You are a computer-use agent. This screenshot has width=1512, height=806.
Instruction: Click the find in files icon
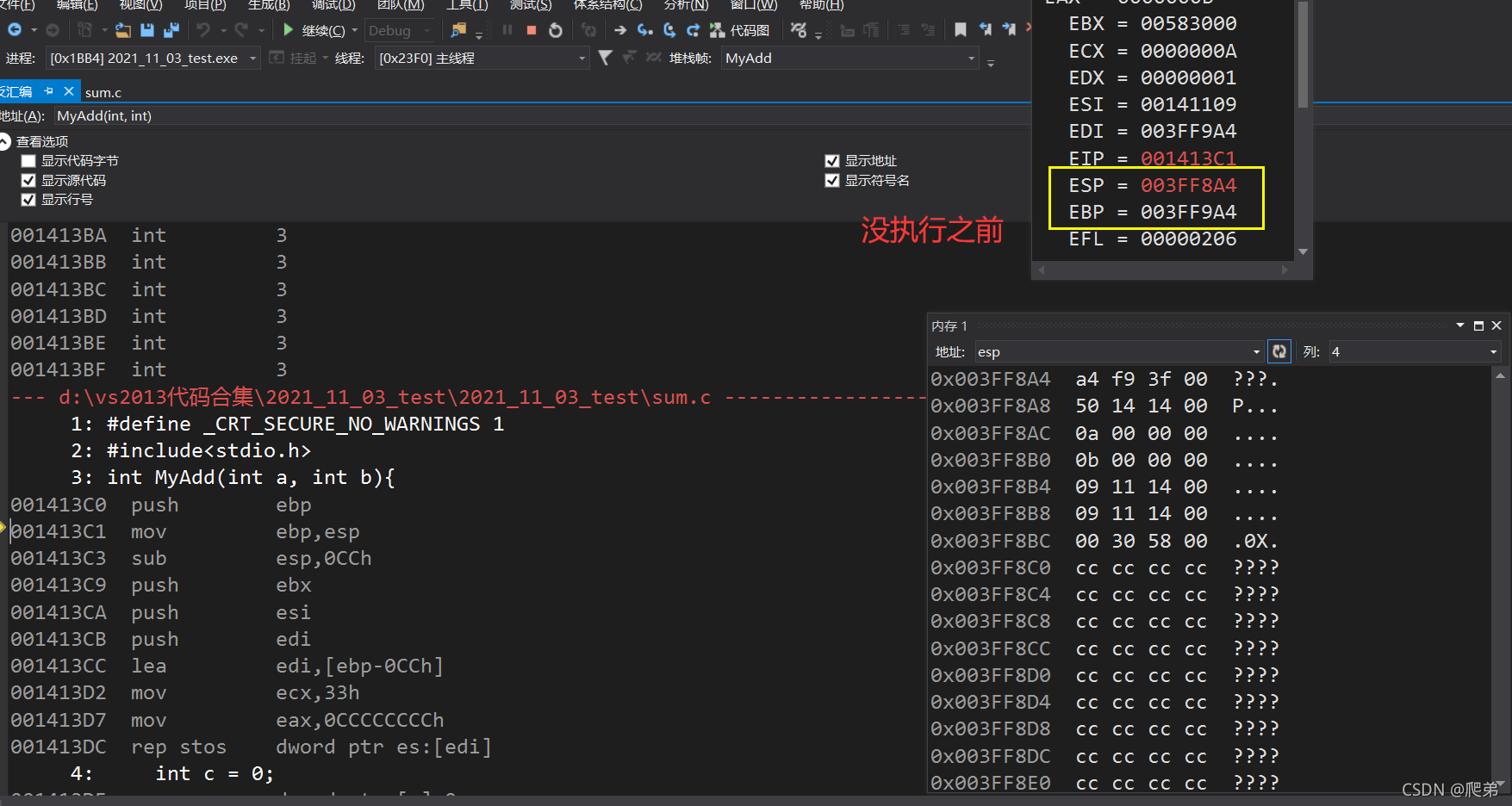tap(458, 30)
